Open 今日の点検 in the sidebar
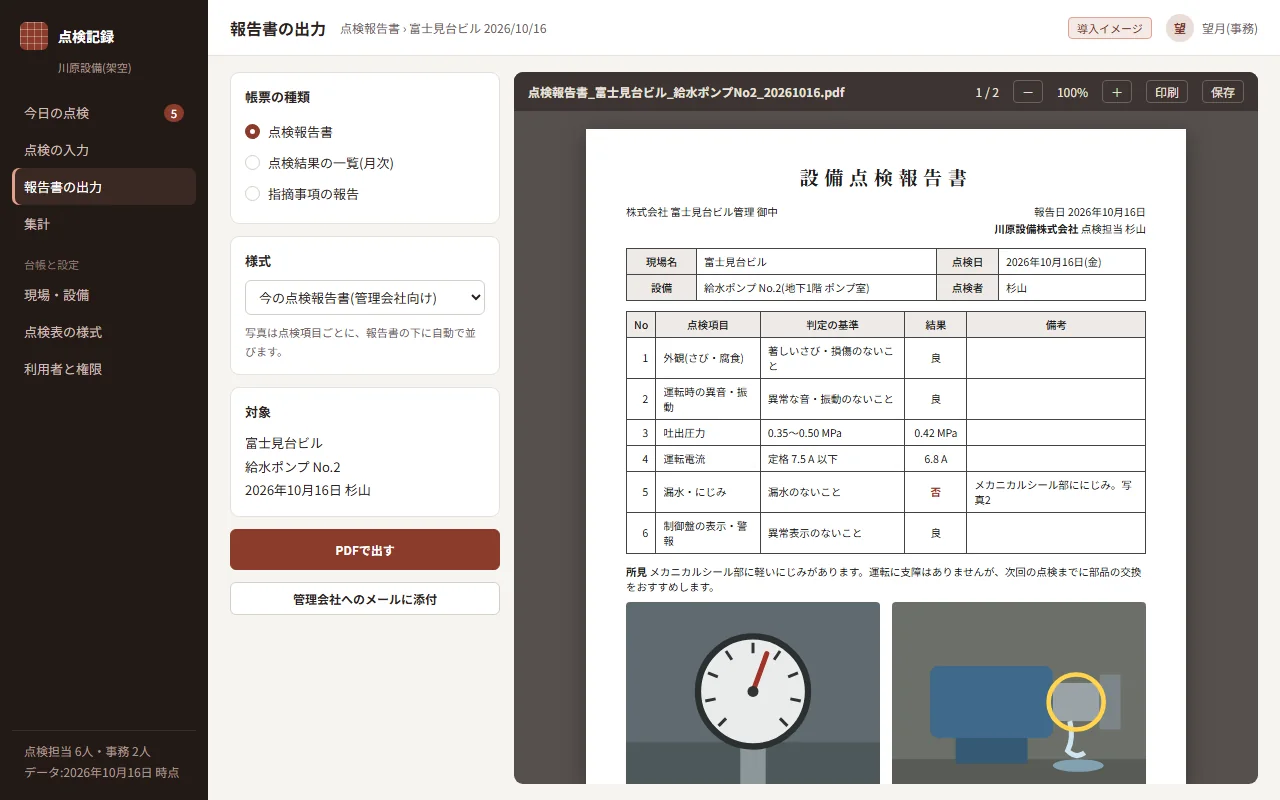 [104, 113]
